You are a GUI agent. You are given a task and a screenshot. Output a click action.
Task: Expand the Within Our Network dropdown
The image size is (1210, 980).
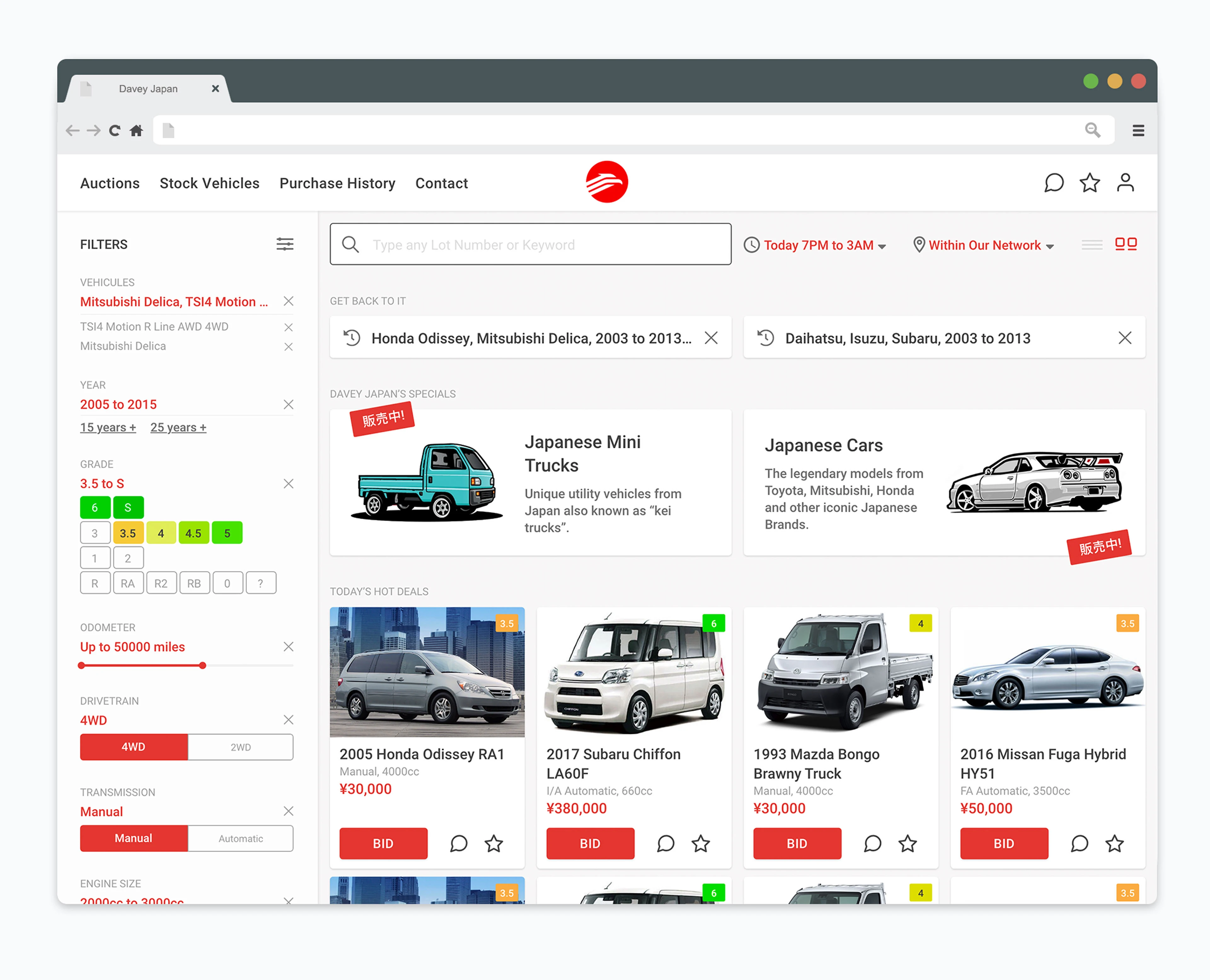(985, 245)
